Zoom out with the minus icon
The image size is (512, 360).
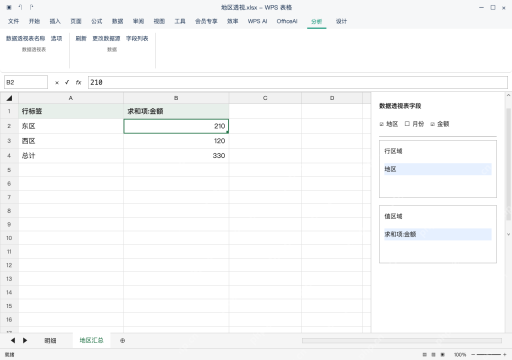[473, 355]
